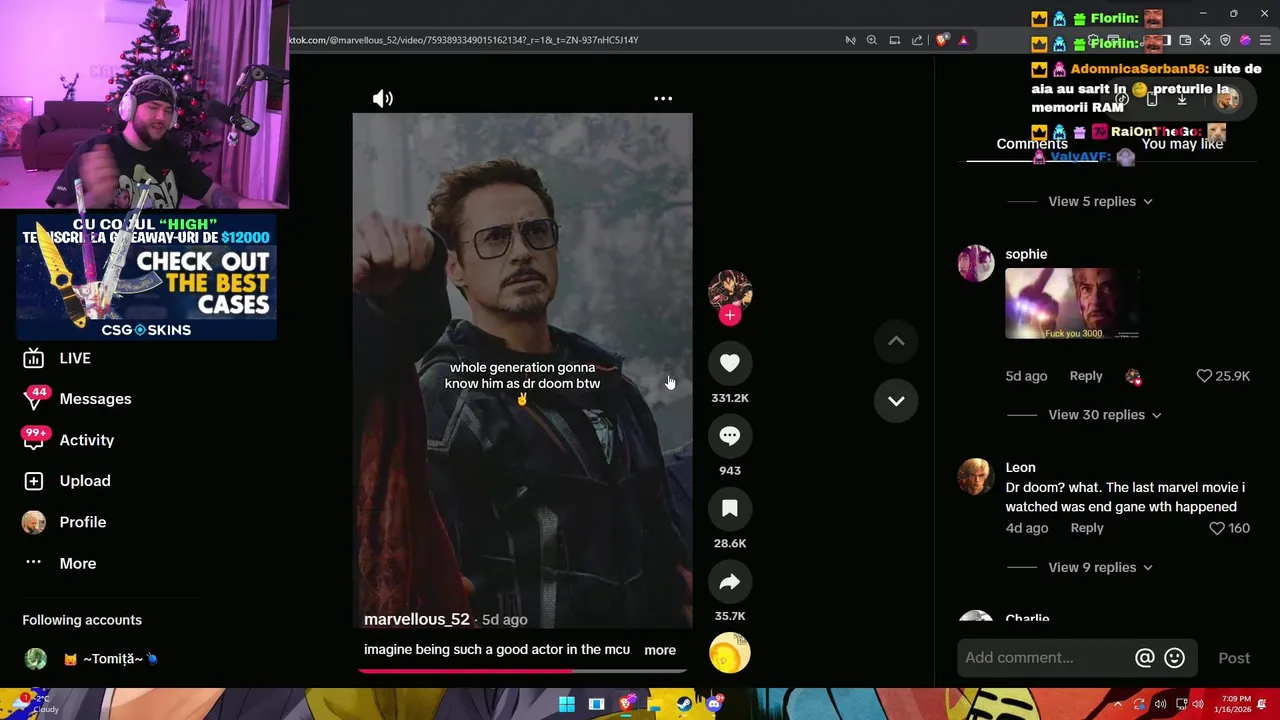Image resolution: width=1280 pixels, height=720 pixels.
Task: Reply to Leon's comment
Action: (1087, 528)
